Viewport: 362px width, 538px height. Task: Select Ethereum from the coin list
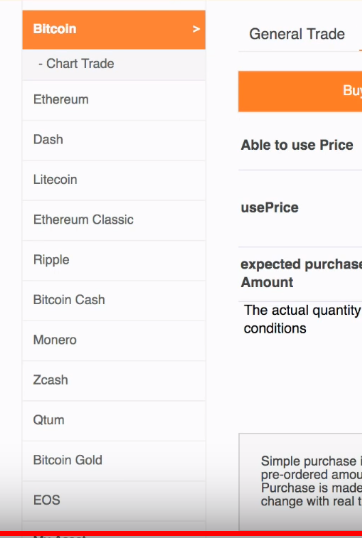click(114, 100)
